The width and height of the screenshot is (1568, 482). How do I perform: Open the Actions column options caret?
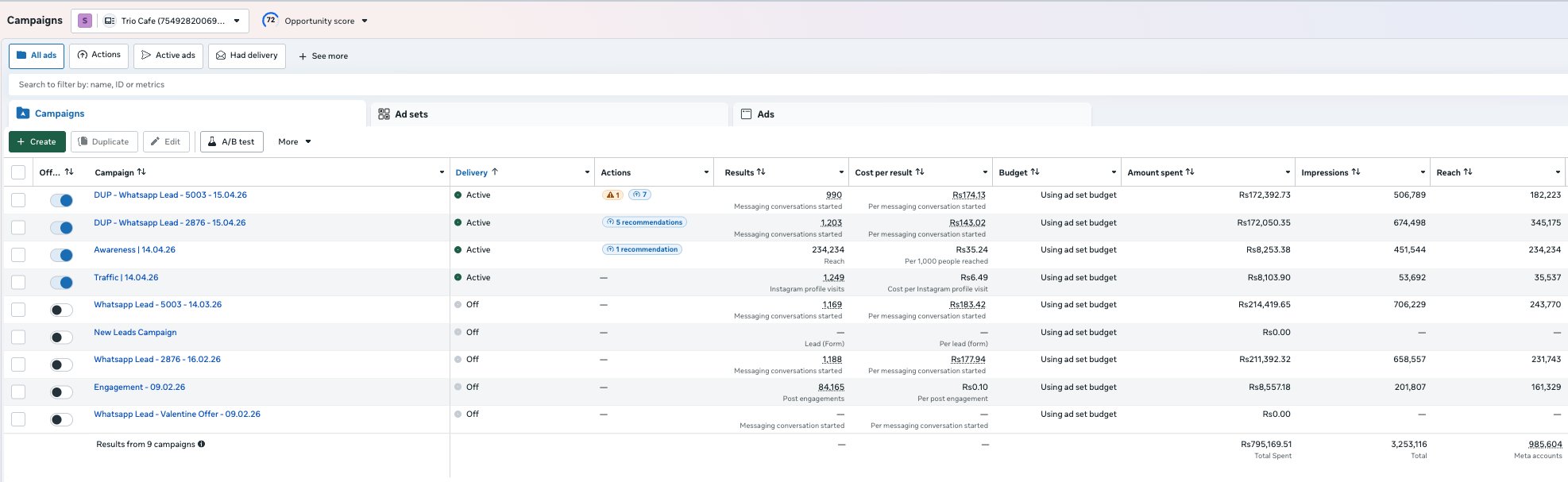tap(706, 172)
